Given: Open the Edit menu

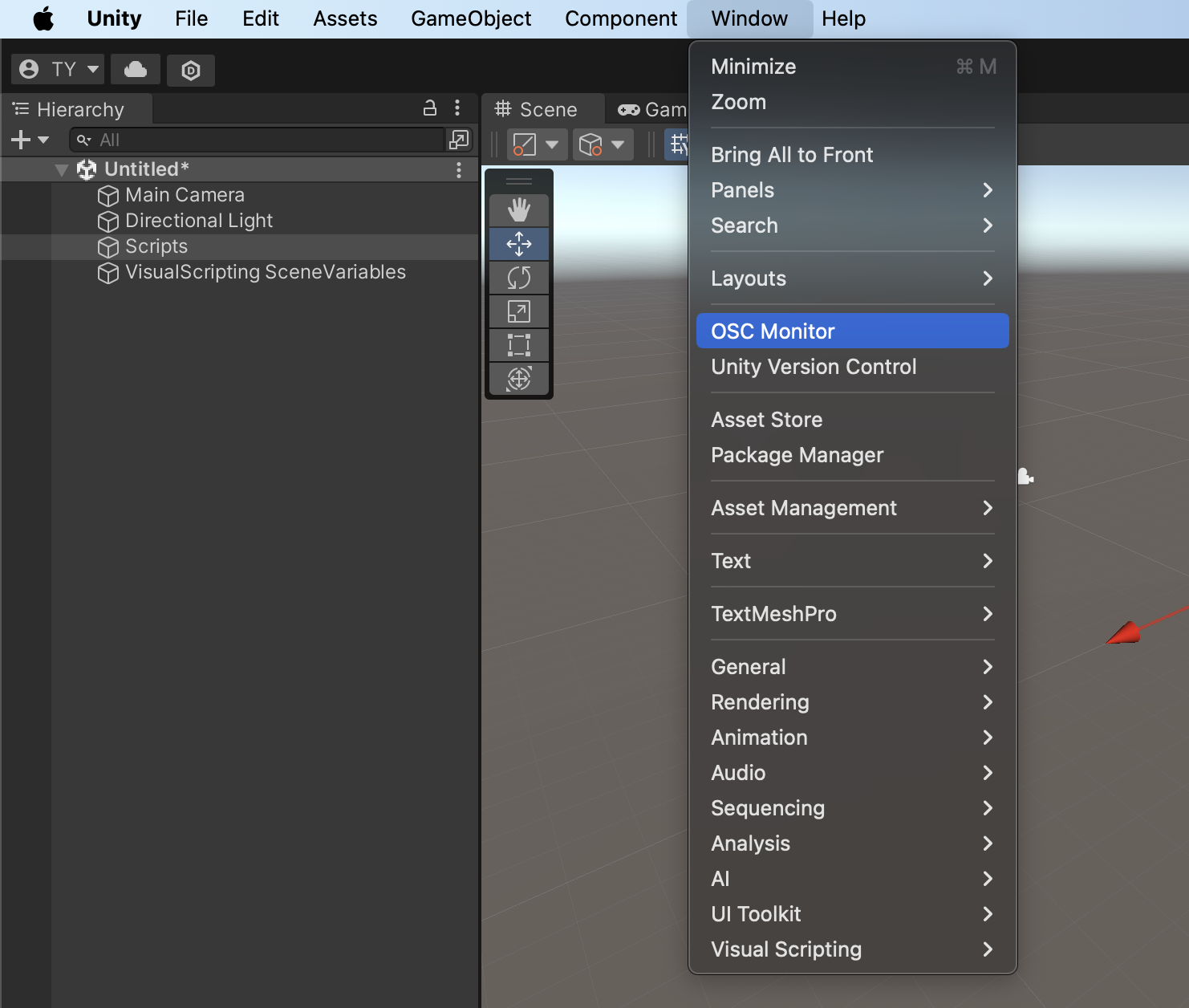Looking at the screenshot, I should 261,18.
